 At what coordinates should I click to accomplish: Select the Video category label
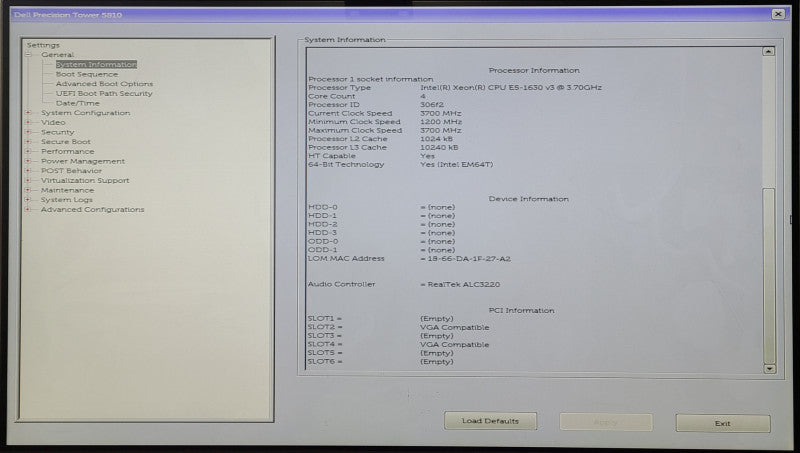click(53, 123)
